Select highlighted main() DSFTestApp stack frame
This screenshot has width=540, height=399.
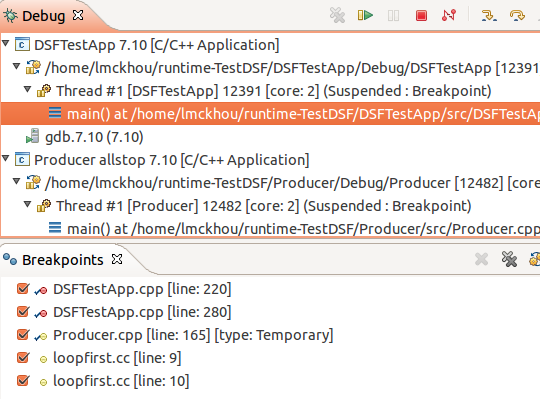pos(270,114)
